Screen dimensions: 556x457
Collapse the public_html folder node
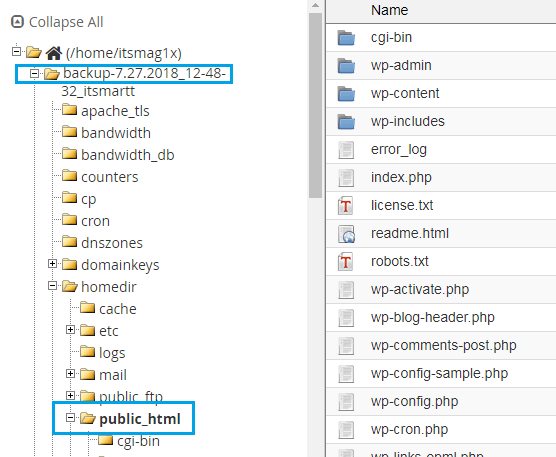[x=71, y=418]
